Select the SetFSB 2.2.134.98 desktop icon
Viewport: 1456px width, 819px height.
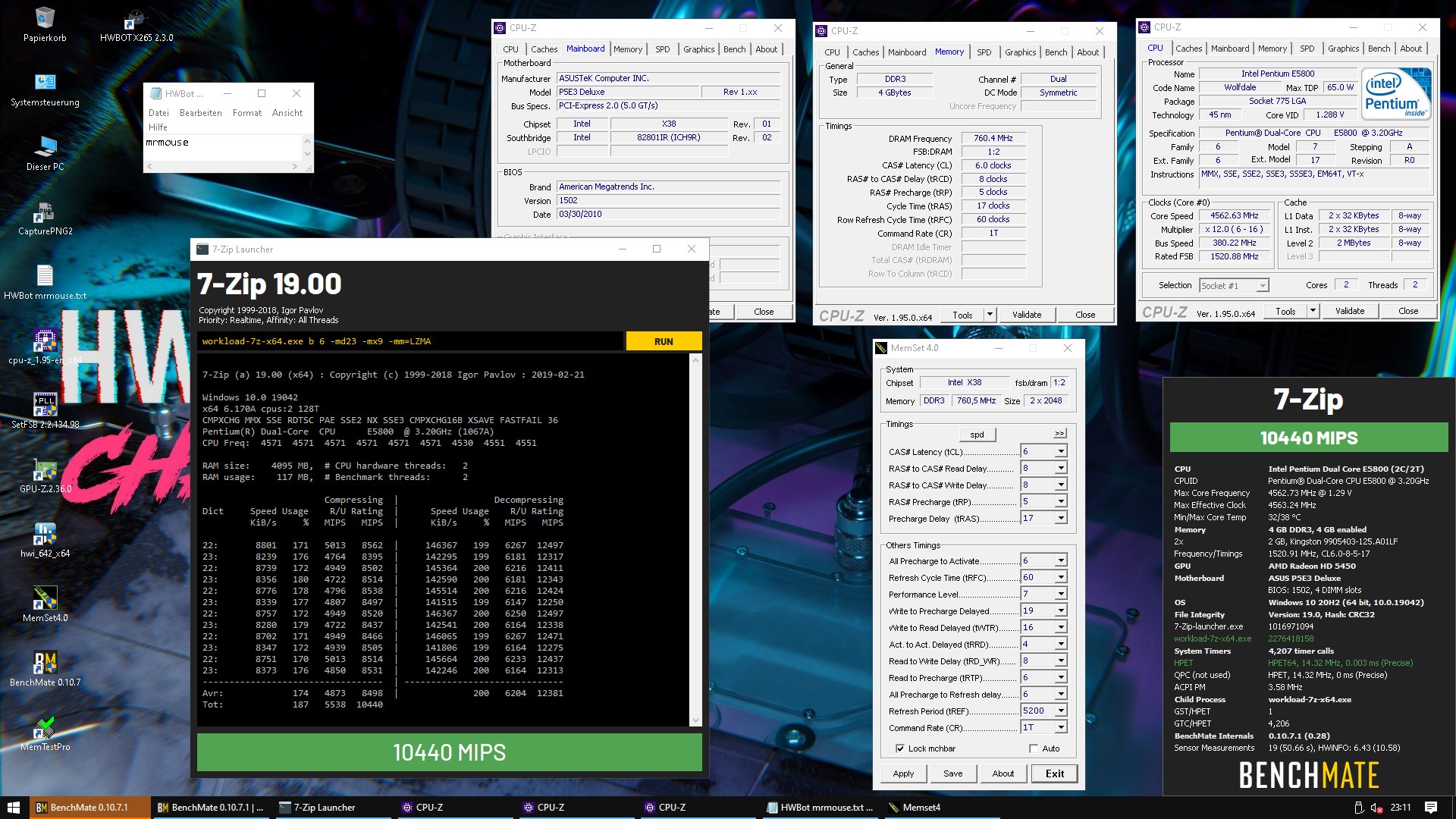(45, 411)
